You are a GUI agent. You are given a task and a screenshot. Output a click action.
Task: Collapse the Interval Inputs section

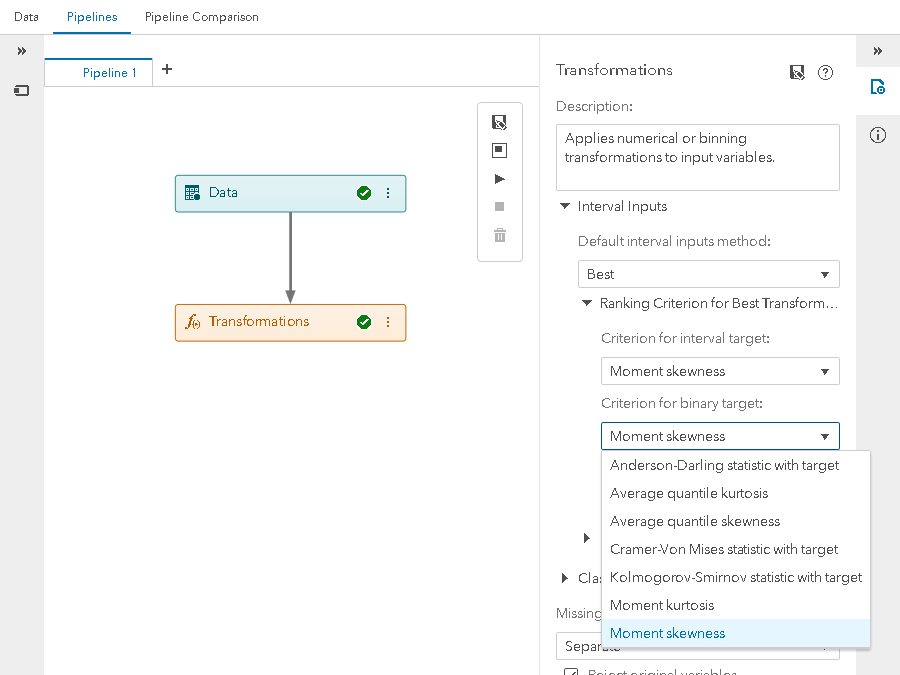pyautogui.click(x=565, y=206)
